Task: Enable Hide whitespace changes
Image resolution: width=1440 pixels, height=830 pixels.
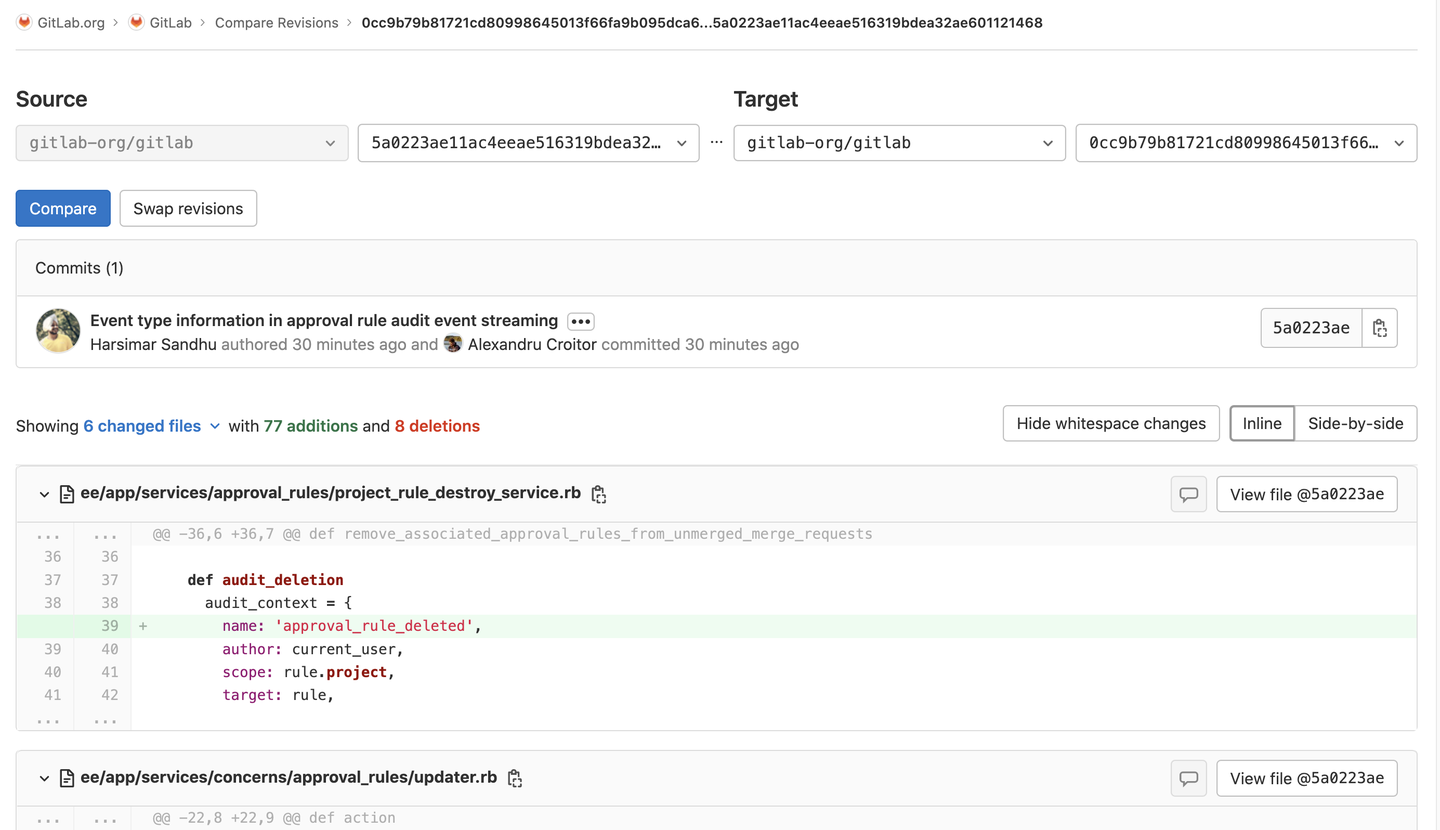Action: 1110,423
